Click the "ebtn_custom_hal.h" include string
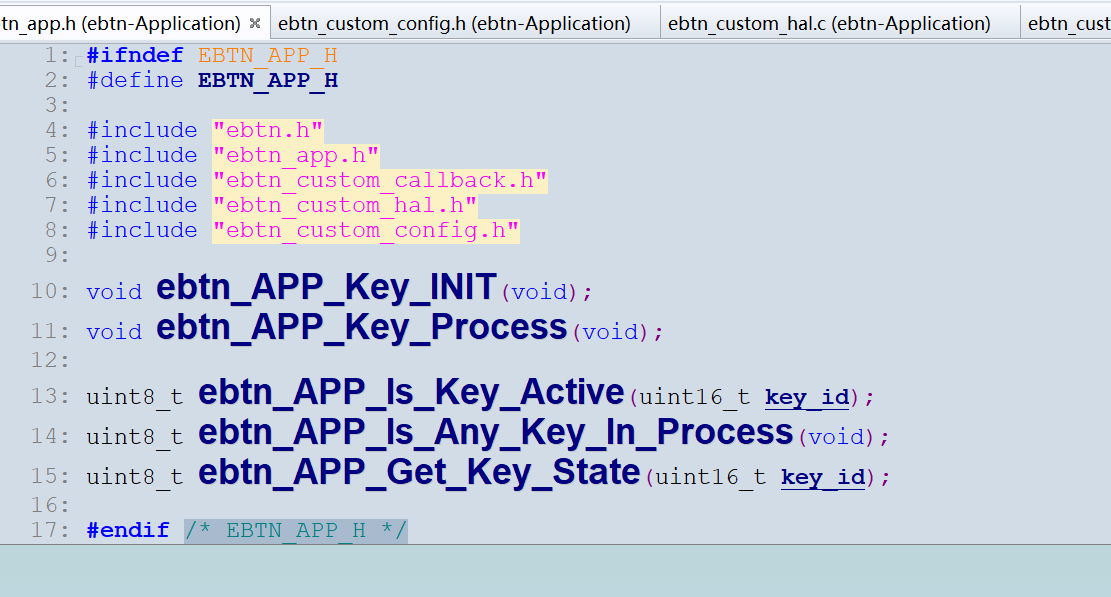The height and width of the screenshot is (597, 1111). pos(344,205)
